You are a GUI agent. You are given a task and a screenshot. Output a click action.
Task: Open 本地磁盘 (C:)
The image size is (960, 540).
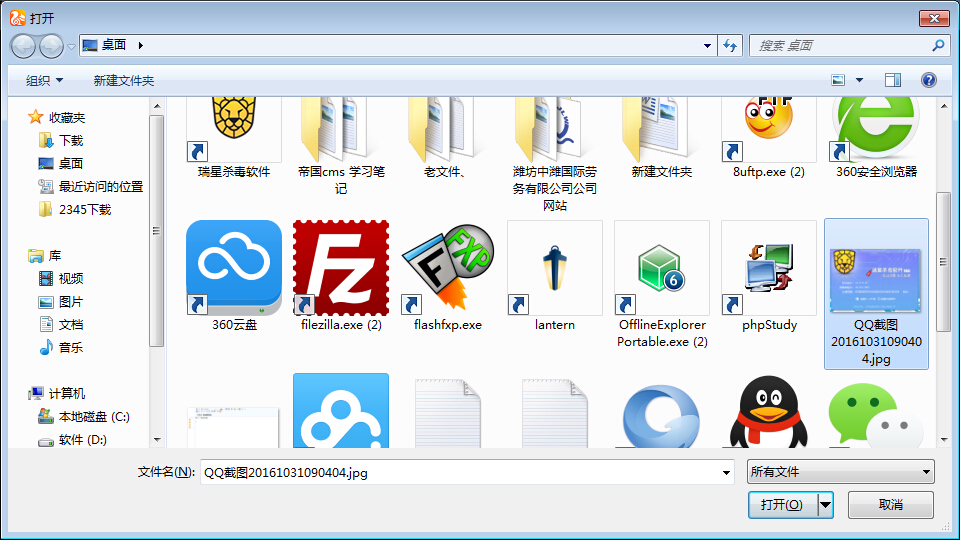coord(94,416)
